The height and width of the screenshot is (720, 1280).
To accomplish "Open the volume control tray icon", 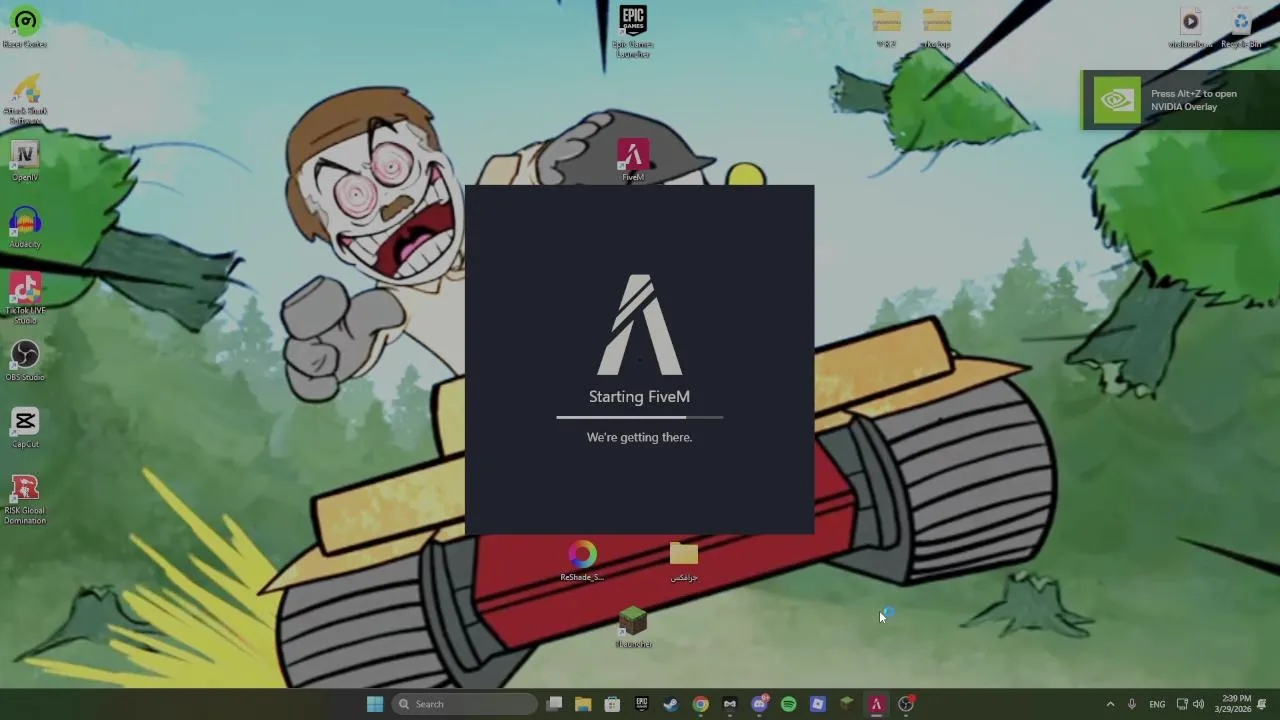I will [x=1198, y=704].
